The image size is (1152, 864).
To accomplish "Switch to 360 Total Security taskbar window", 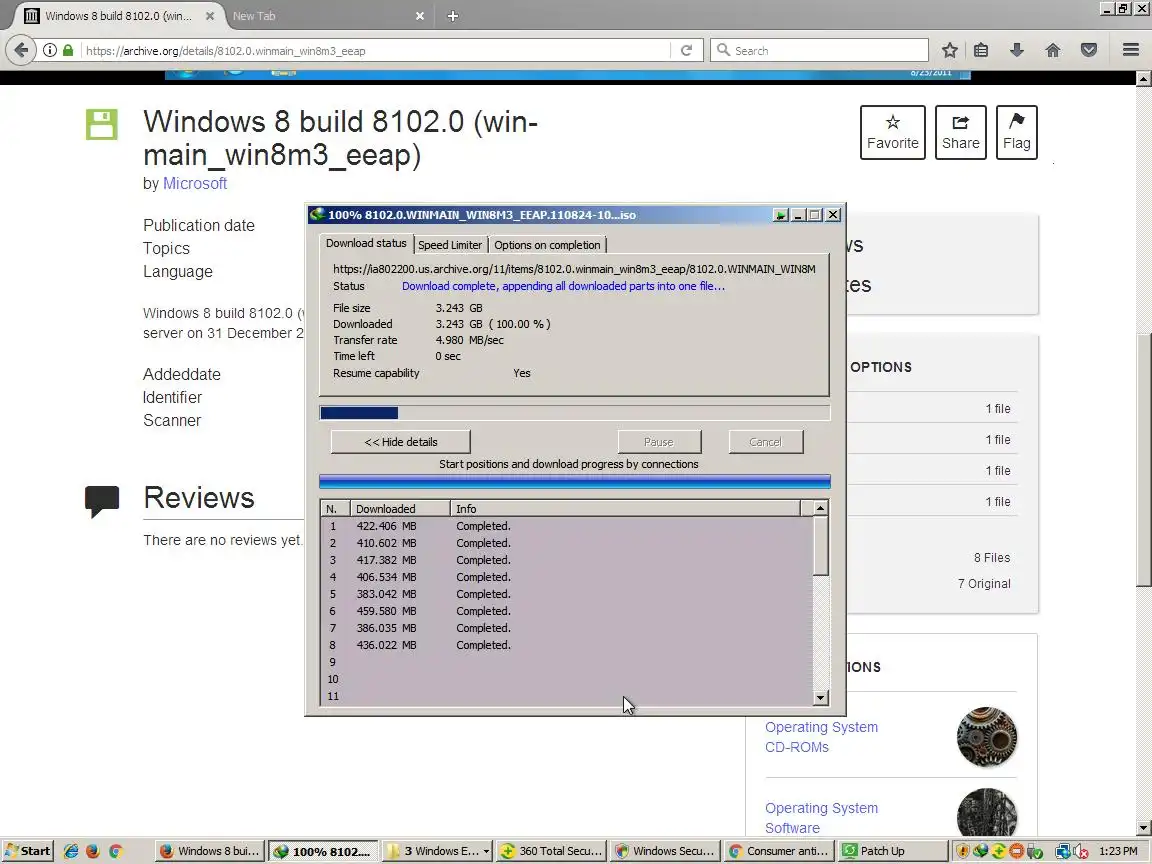I will [551, 851].
